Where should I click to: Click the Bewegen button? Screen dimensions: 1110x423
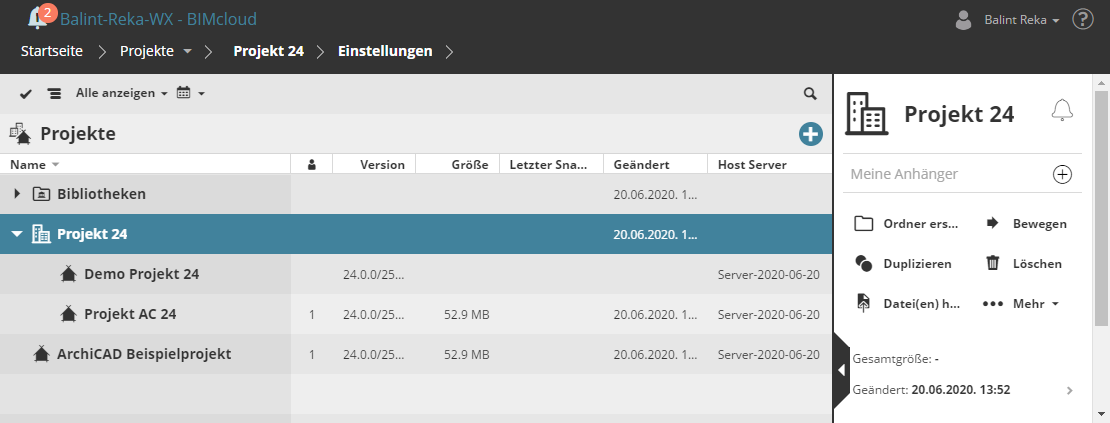(1026, 224)
